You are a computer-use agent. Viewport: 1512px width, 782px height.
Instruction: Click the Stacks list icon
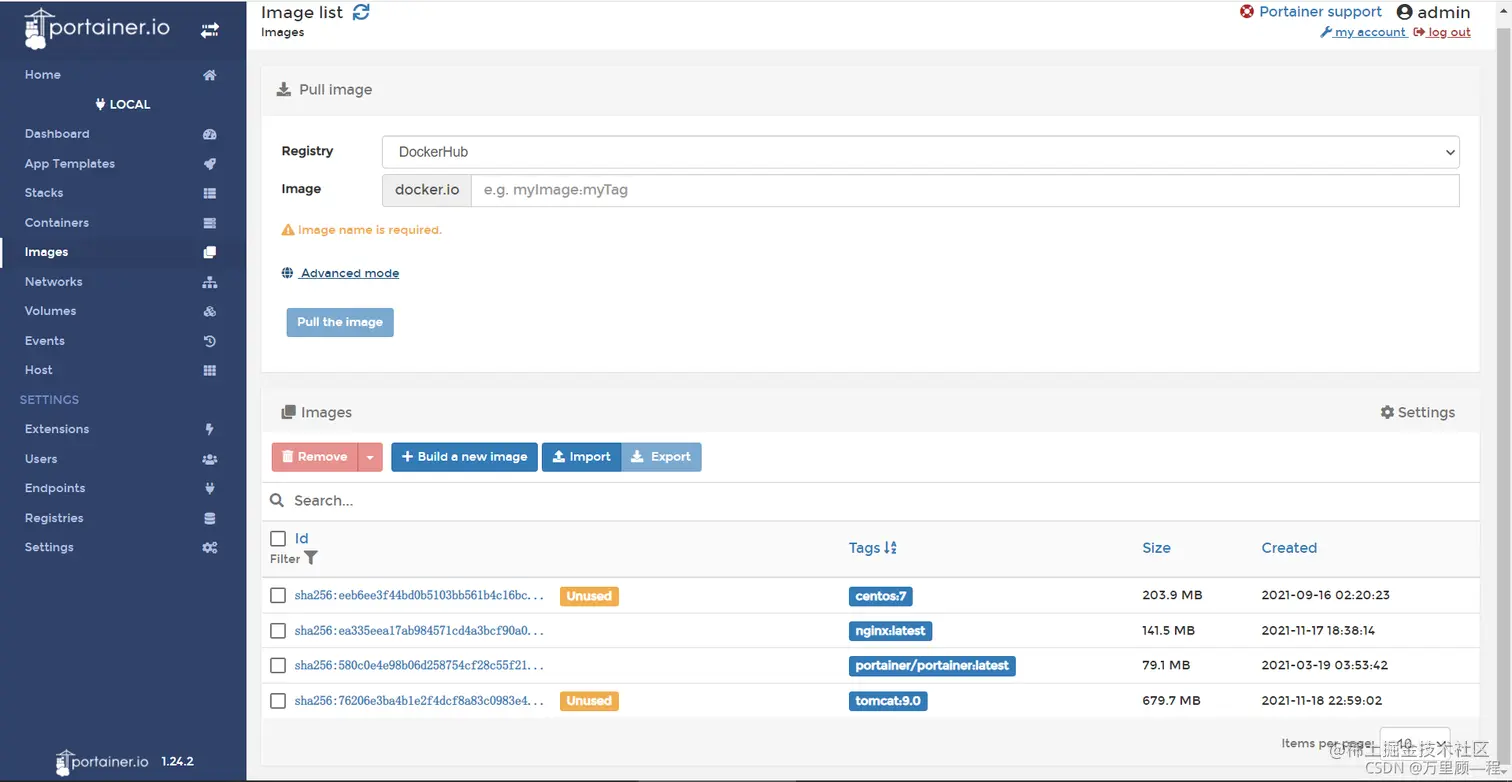click(x=210, y=193)
